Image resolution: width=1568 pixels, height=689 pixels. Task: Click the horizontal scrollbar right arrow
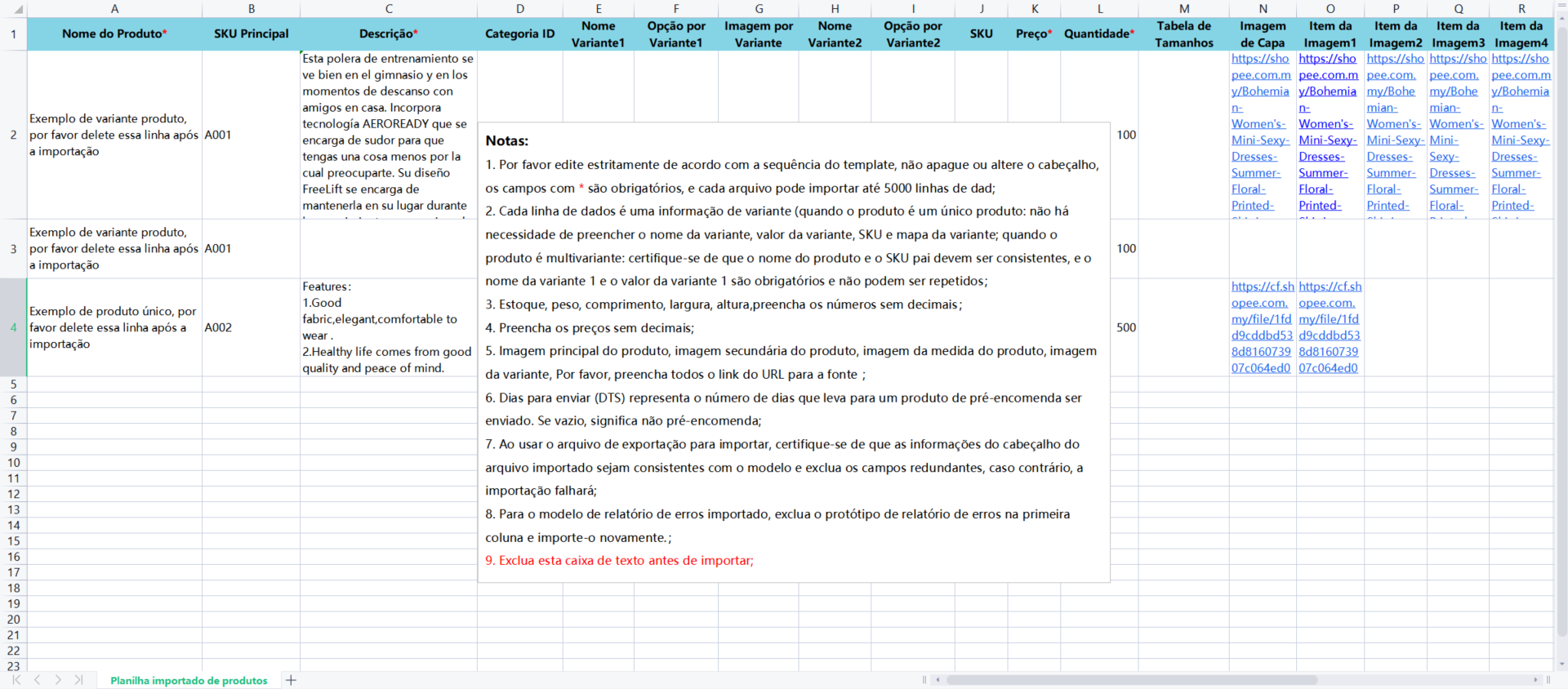click(x=1535, y=679)
